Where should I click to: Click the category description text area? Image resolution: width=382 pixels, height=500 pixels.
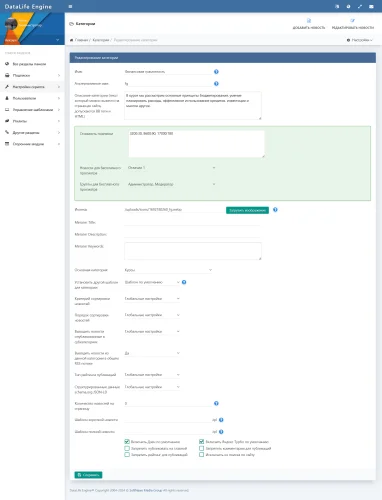coord(193,105)
